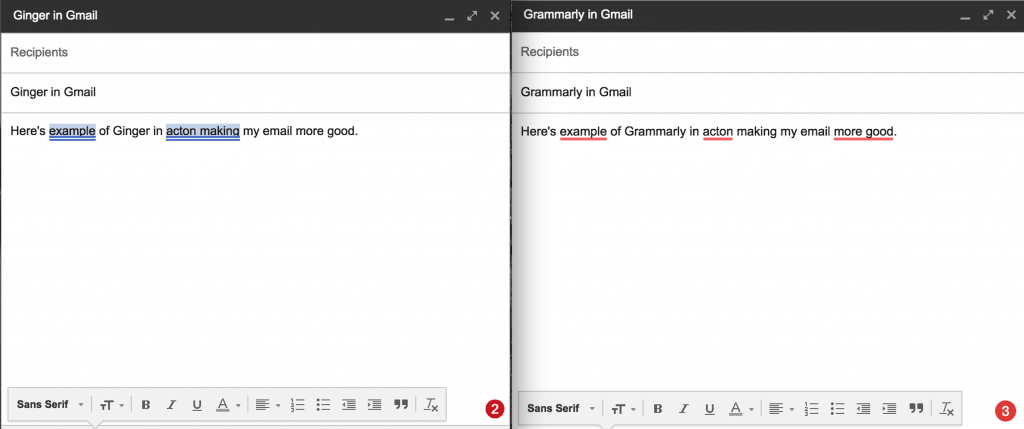Open text color picker in Ginger window

coord(227,405)
